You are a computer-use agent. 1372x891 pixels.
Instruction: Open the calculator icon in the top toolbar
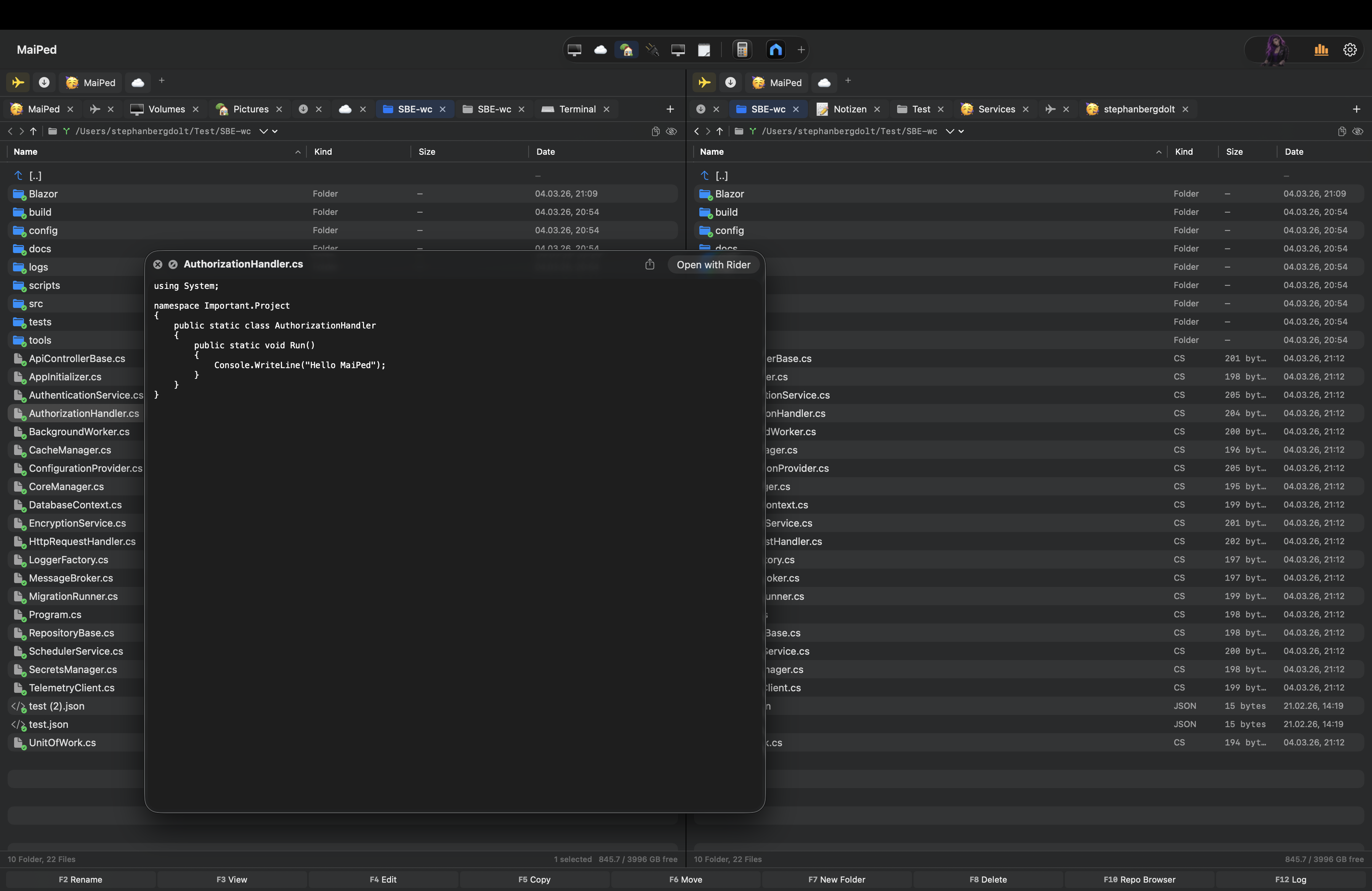coord(742,50)
